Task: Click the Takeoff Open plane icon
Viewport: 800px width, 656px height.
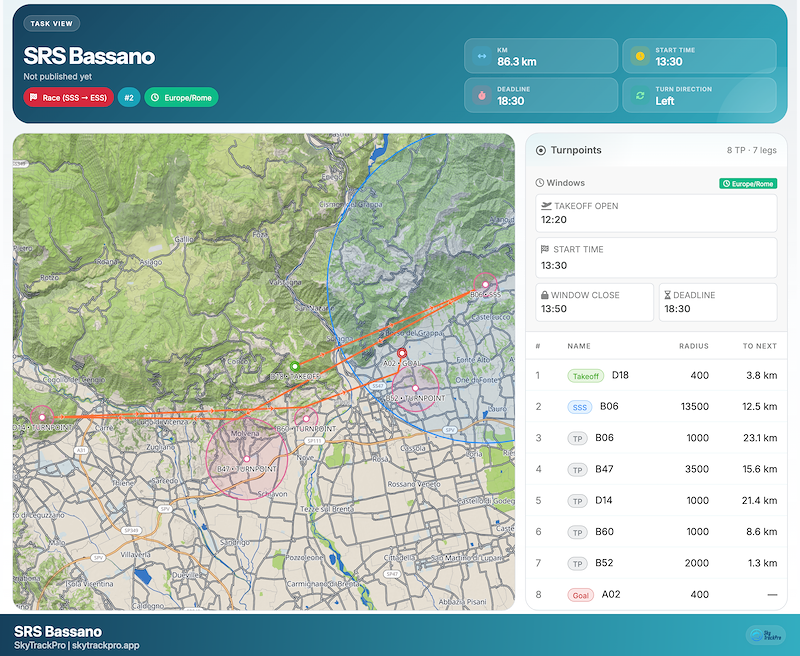Action: pos(546,206)
